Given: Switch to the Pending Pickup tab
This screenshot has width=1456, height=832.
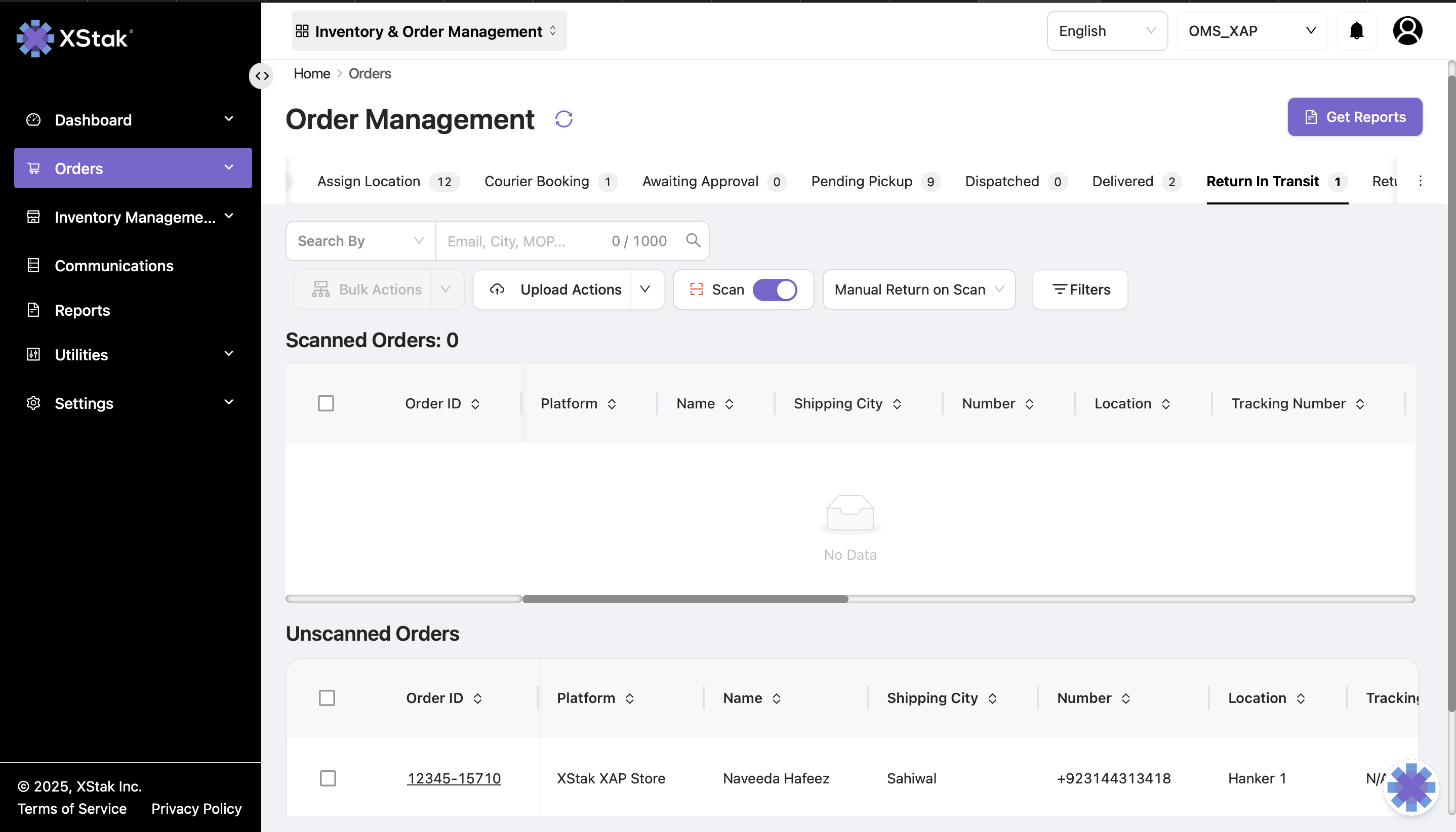Looking at the screenshot, I should click(875, 182).
